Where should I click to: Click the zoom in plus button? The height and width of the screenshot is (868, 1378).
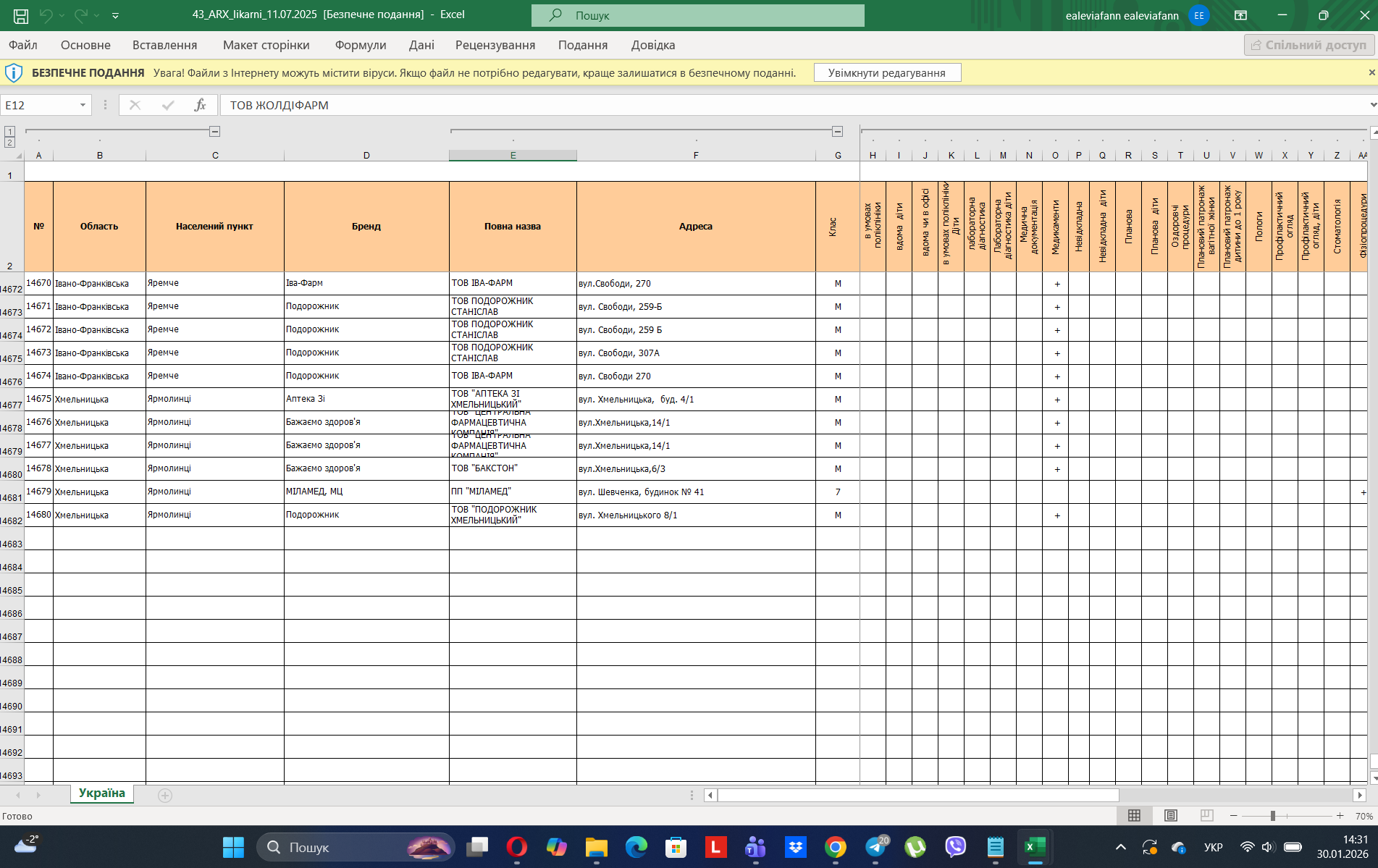(x=1340, y=816)
